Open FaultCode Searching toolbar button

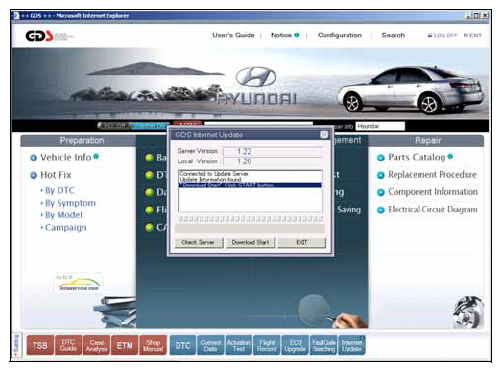[324, 345]
